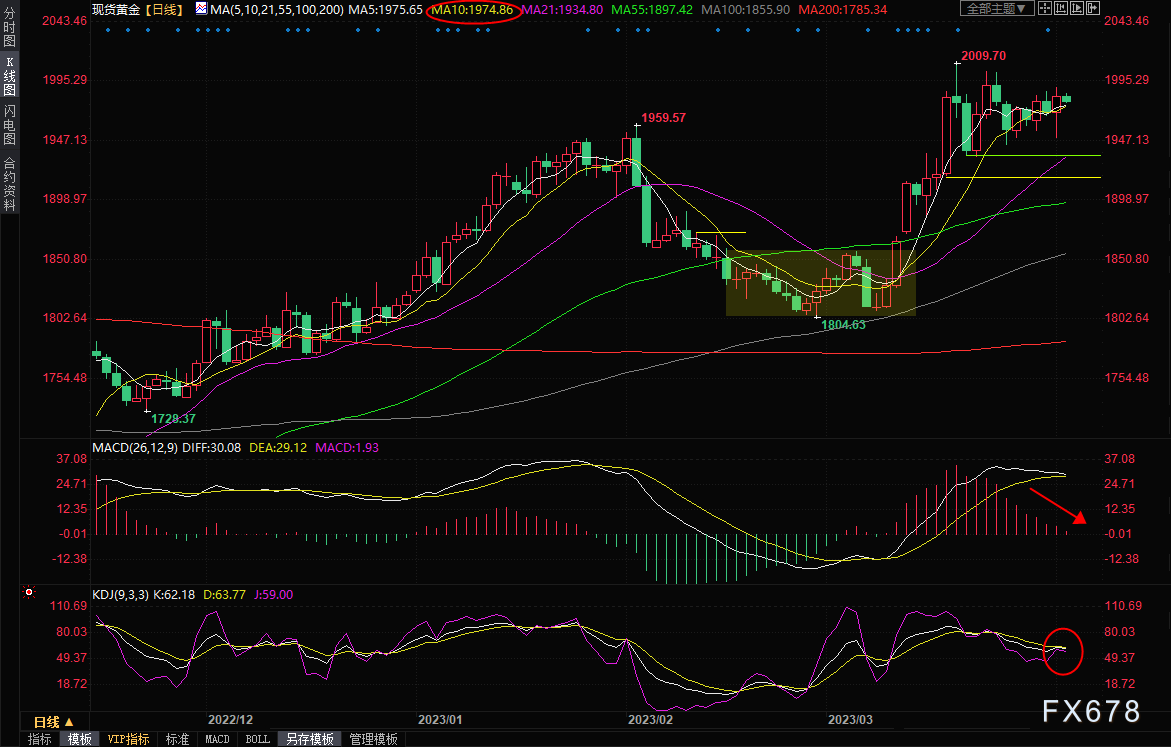The image size is (1171, 747).
Task: Click the 1959.57 peak price label
Action: [x=663, y=117]
